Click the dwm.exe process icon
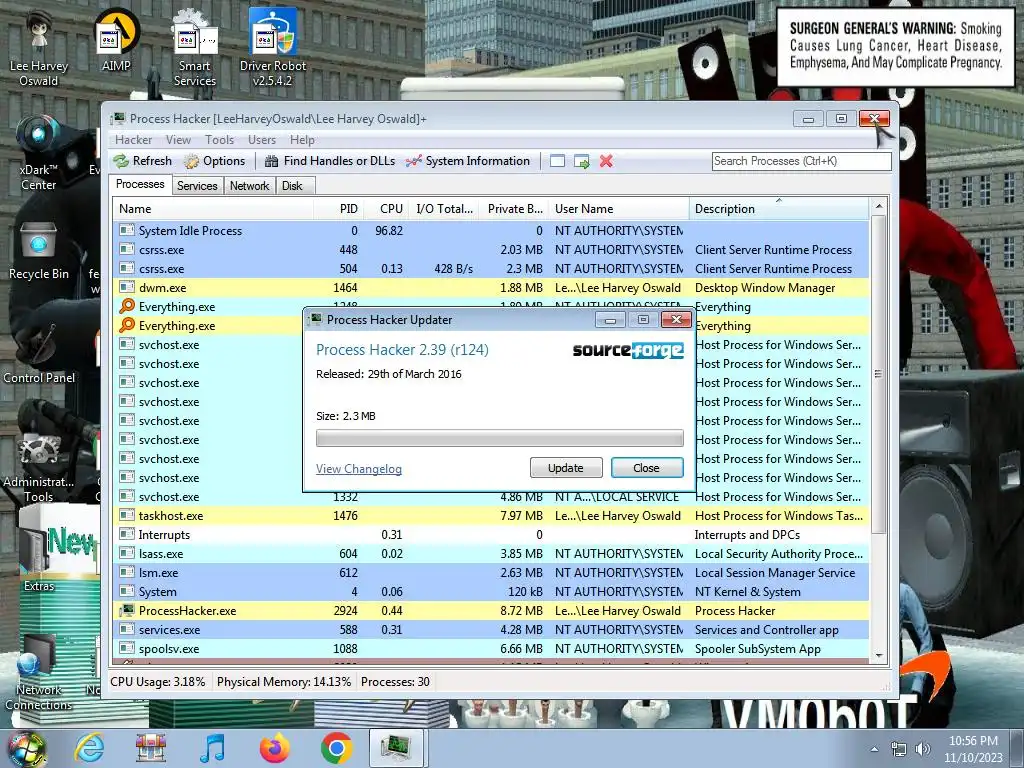 coord(127,287)
